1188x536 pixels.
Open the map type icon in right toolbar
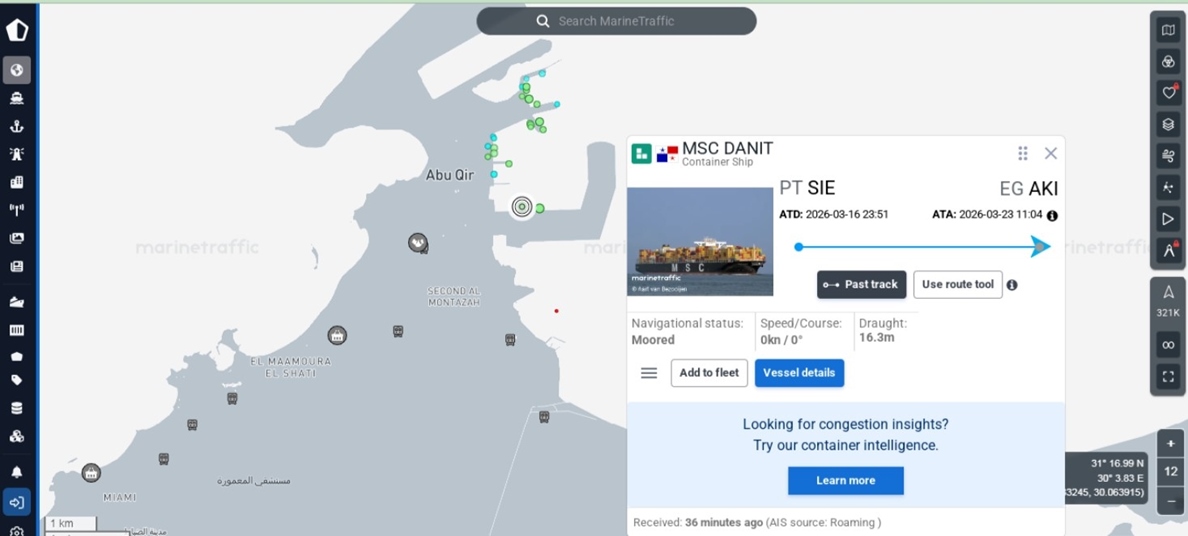1168,31
